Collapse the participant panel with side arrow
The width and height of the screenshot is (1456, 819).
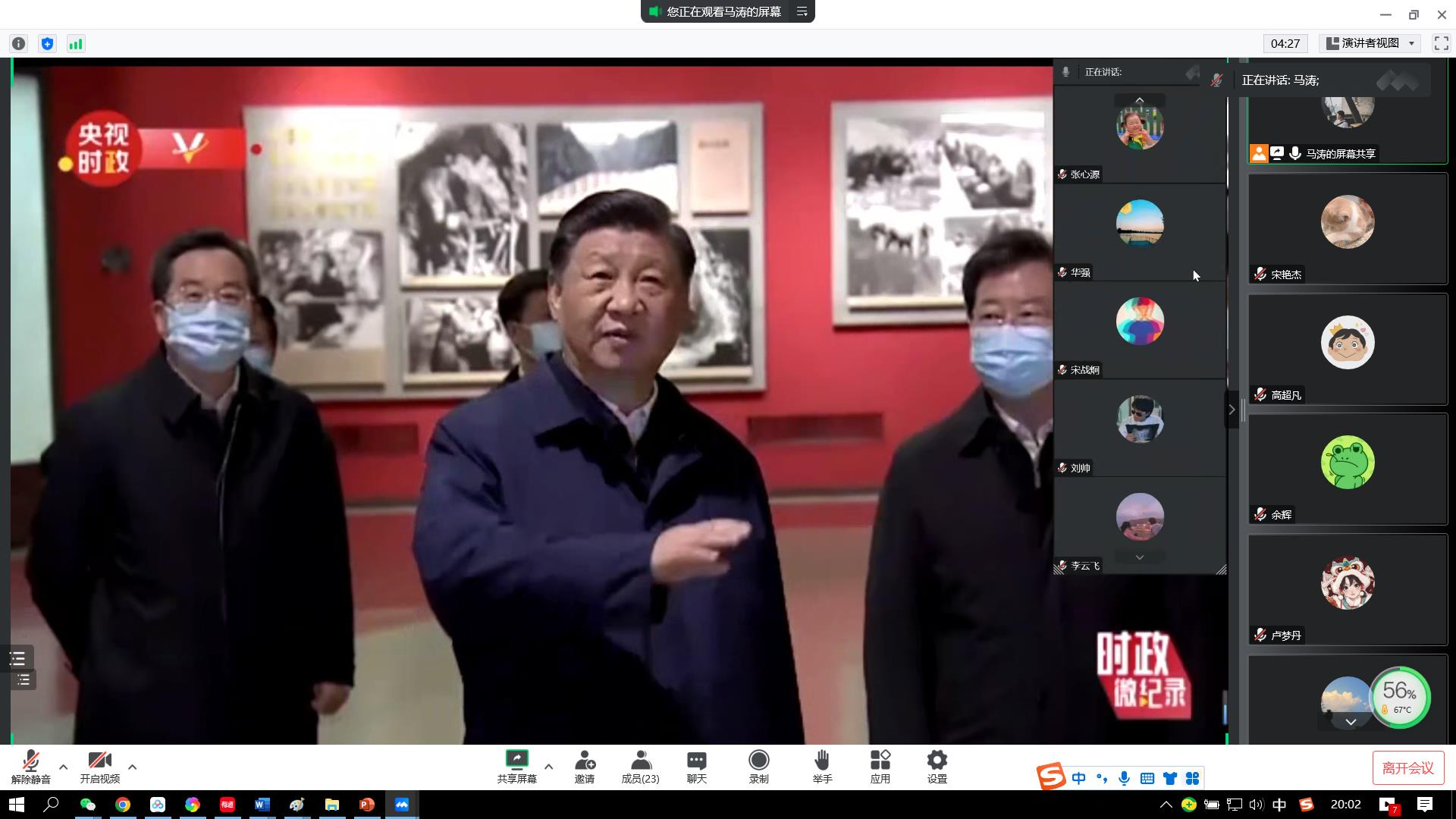pyautogui.click(x=1232, y=410)
